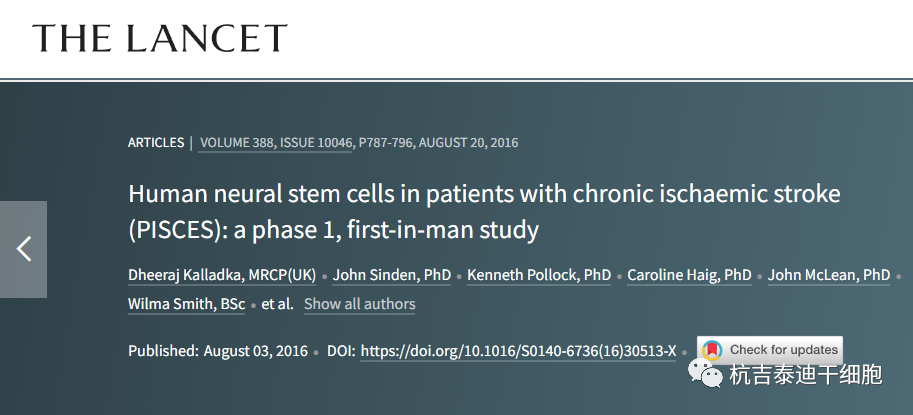The image size is (913, 415).
Task: Open the DOI link for this article
Action: [x=518, y=351]
